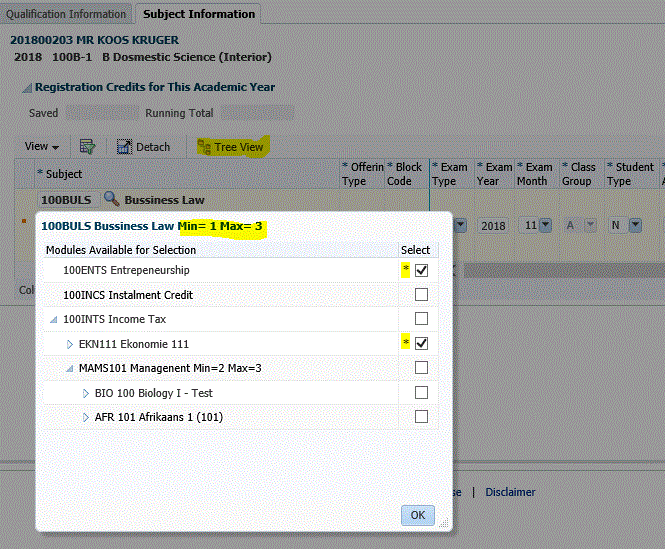The height and width of the screenshot is (549, 666).
Task: Tick the 100INTS Income Tax checkbox
Action: pos(421,319)
